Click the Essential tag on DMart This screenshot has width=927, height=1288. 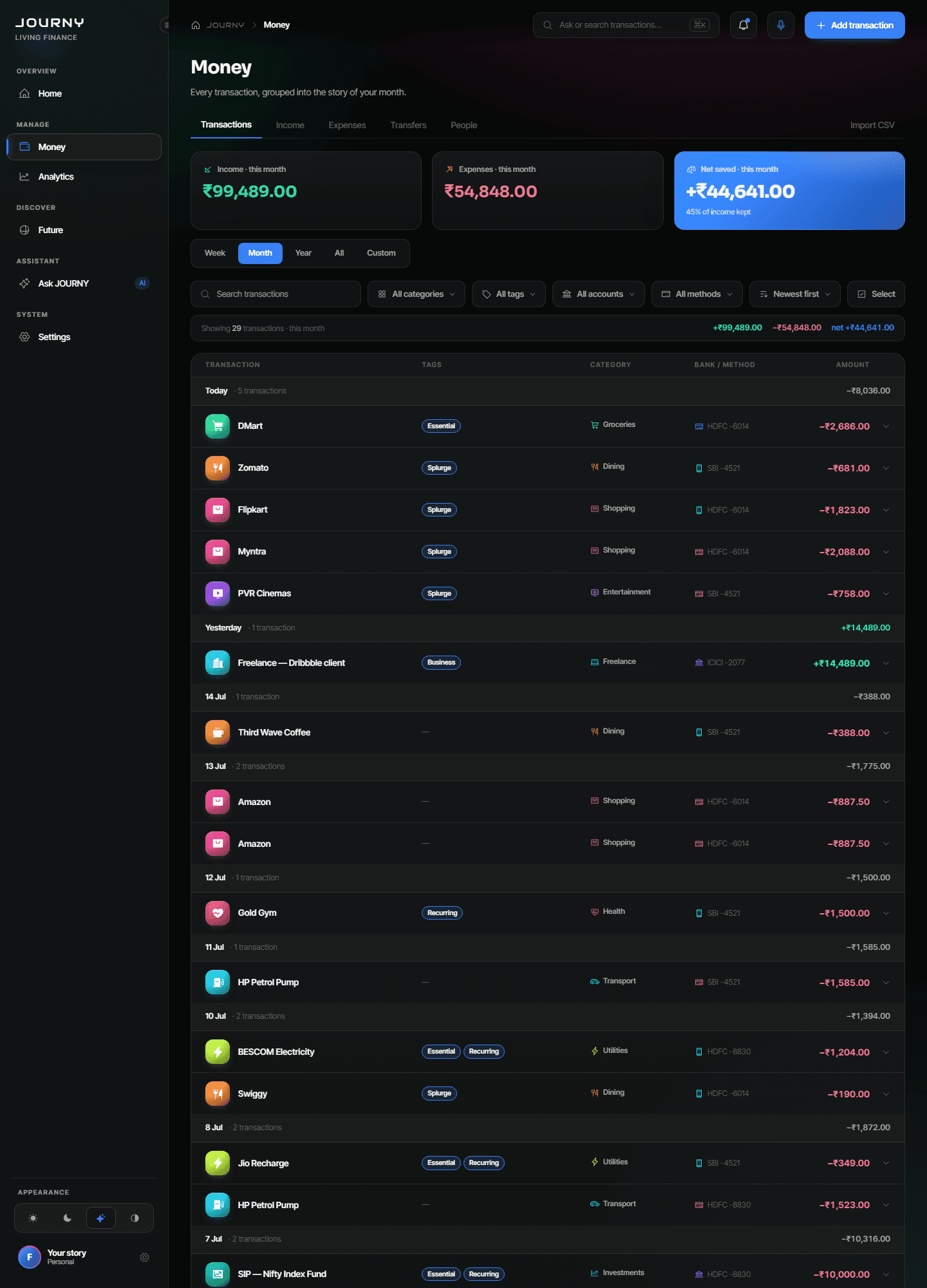(441, 426)
